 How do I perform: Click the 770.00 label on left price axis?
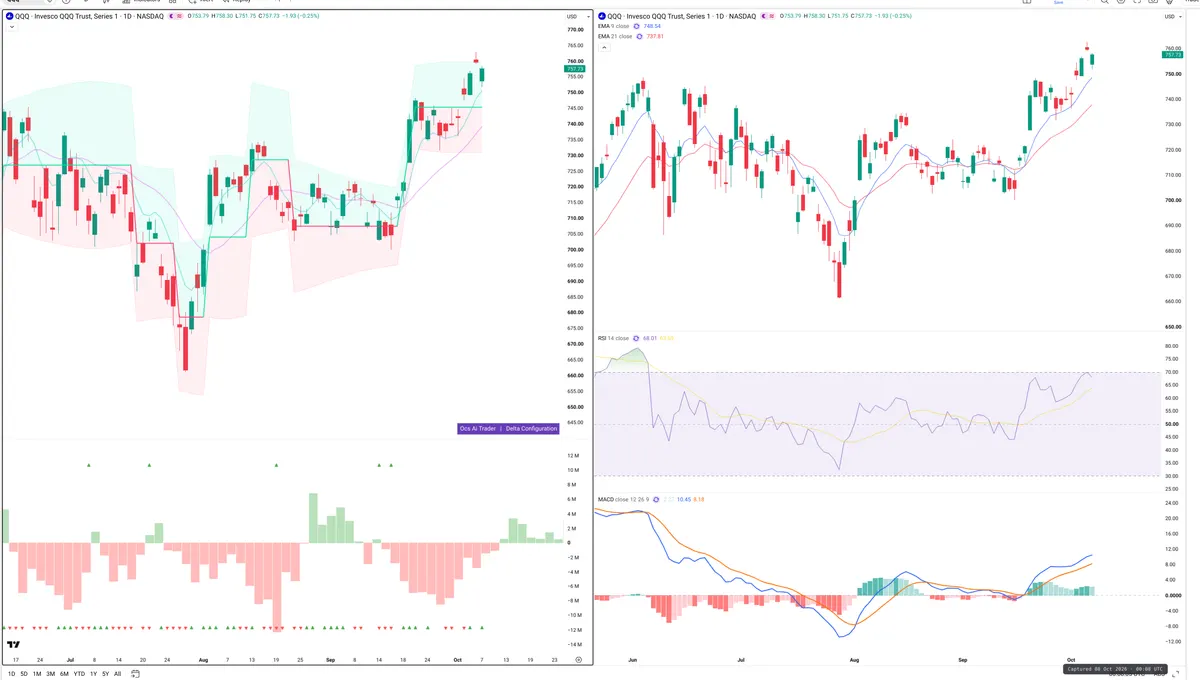coord(575,30)
